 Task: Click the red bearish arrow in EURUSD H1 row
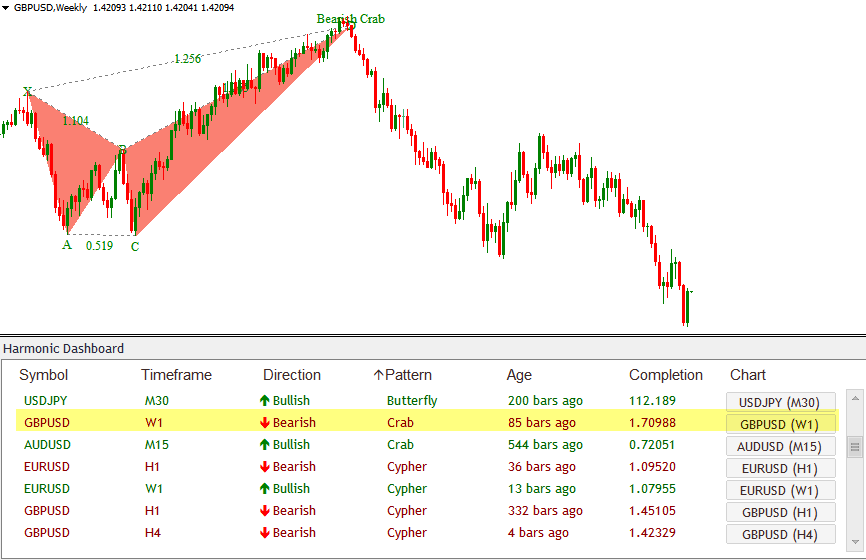264,467
